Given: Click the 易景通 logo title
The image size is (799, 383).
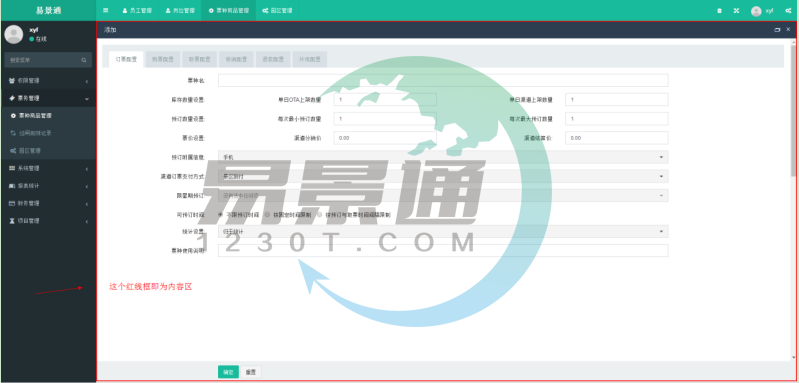Looking at the screenshot, I should tap(48, 11).
